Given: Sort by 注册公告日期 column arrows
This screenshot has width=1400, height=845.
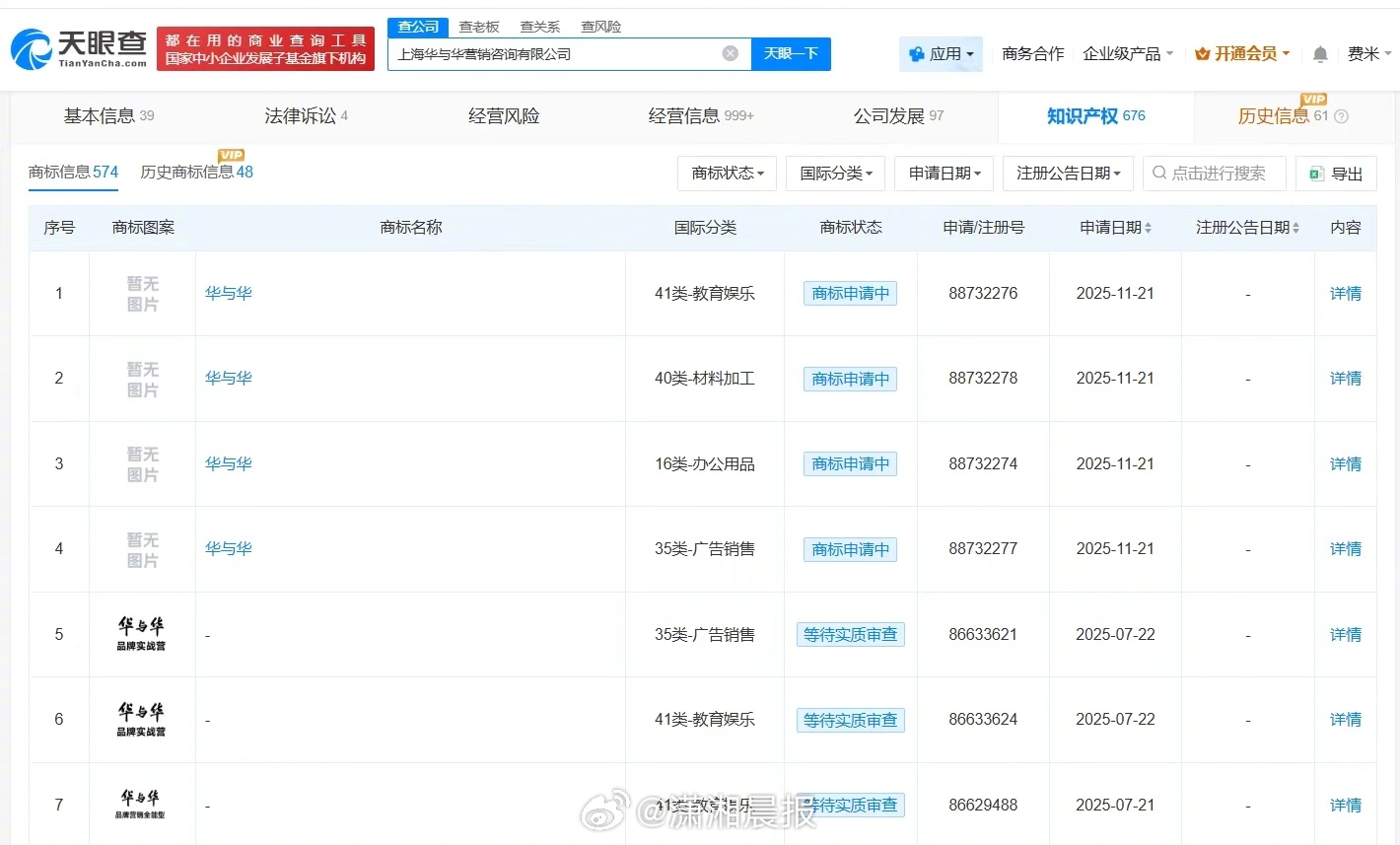Looking at the screenshot, I should [x=1295, y=228].
